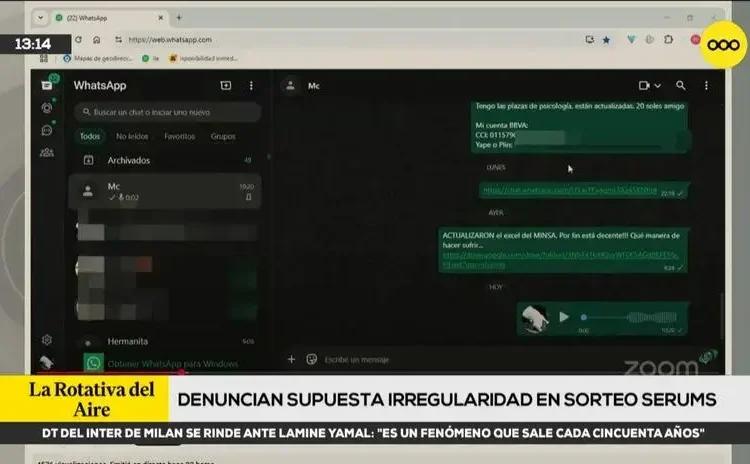The width and height of the screenshot is (750, 464).
Task: Open the chat list options menu
Action: coord(251,86)
